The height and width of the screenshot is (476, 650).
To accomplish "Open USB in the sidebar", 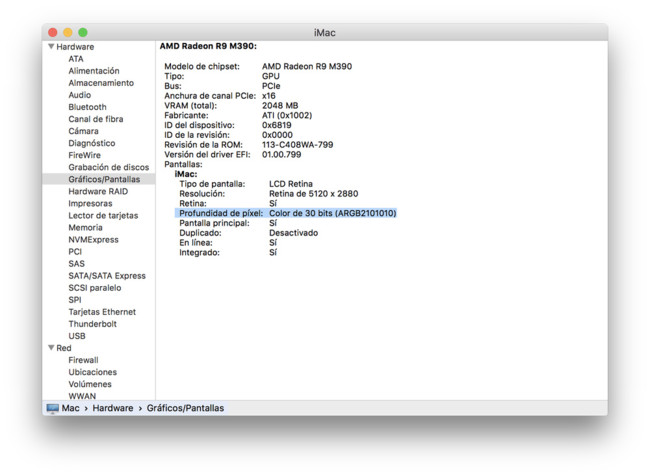I will tap(77, 336).
